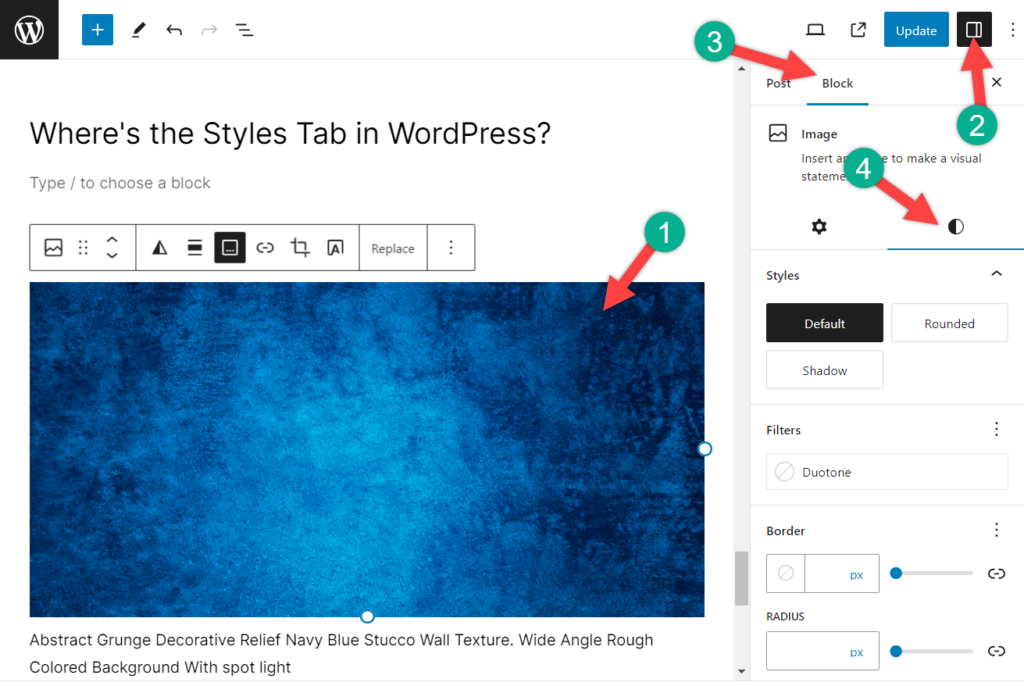
Task: Select the Styles half-circle icon in sidebar
Action: pyautogui.click(x=955, y=227)
